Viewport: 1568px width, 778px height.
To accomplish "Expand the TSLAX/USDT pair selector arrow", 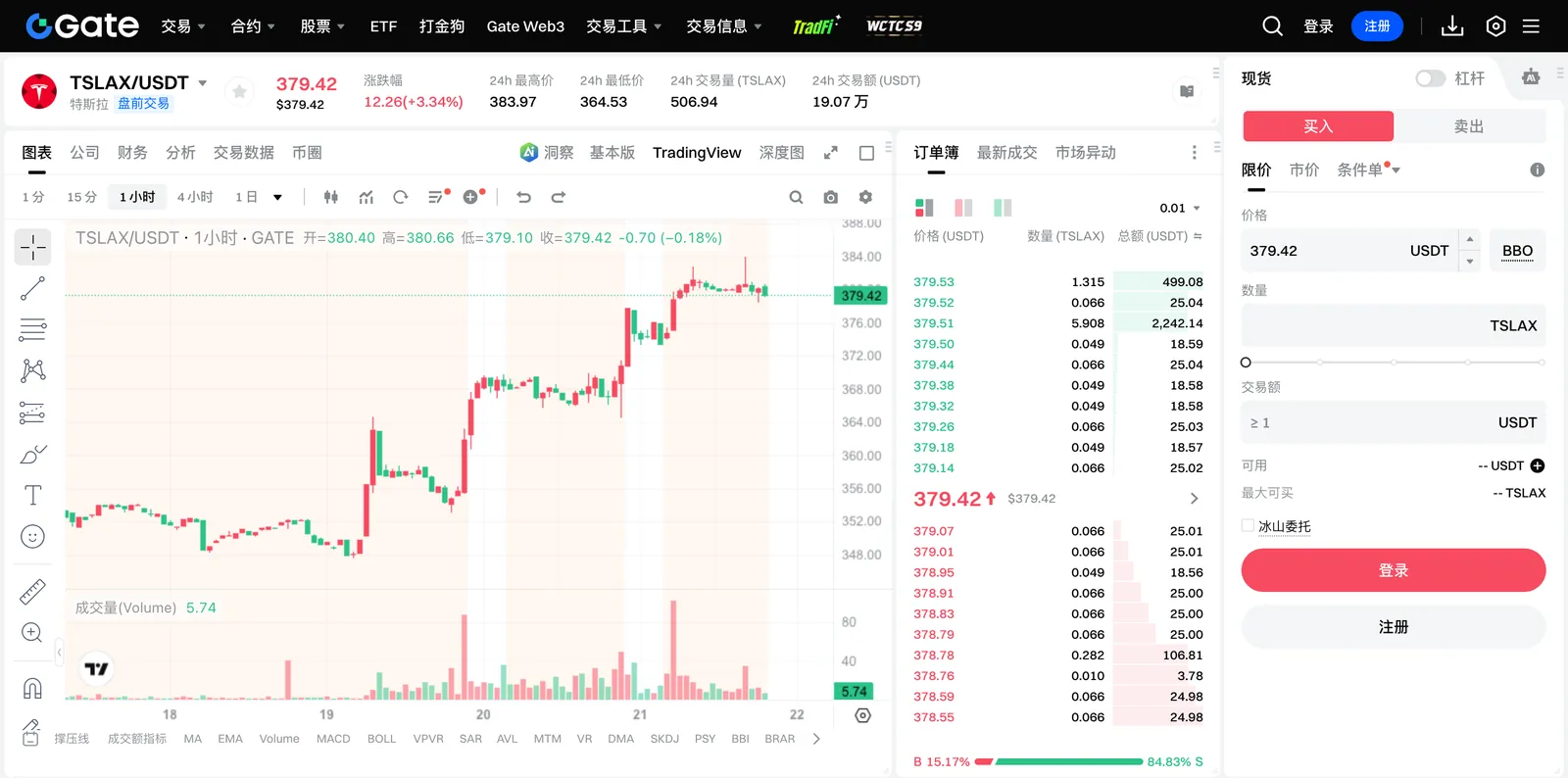I will (203, 83).
